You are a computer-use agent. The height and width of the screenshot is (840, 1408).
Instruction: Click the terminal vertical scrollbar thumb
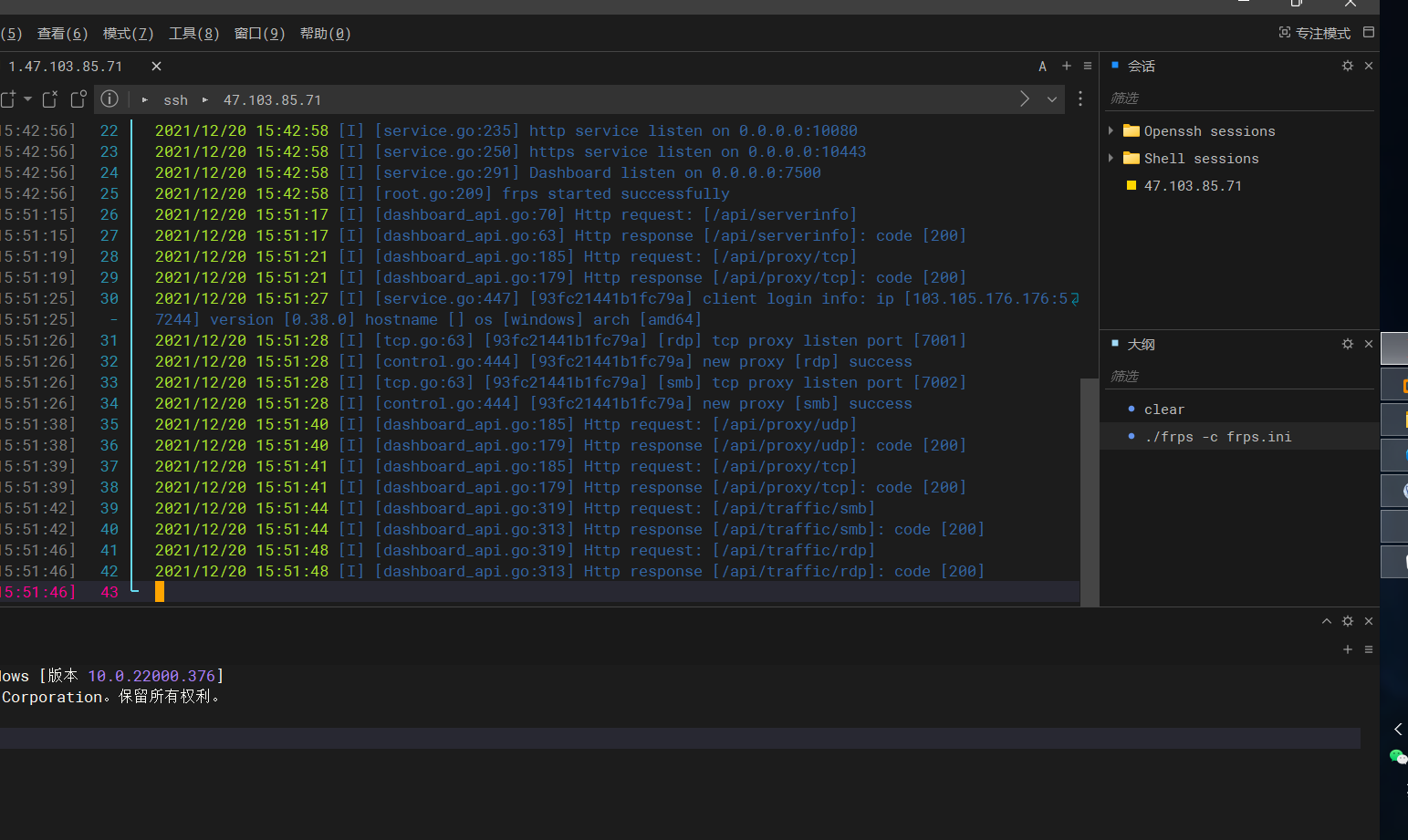[1089, 492]
